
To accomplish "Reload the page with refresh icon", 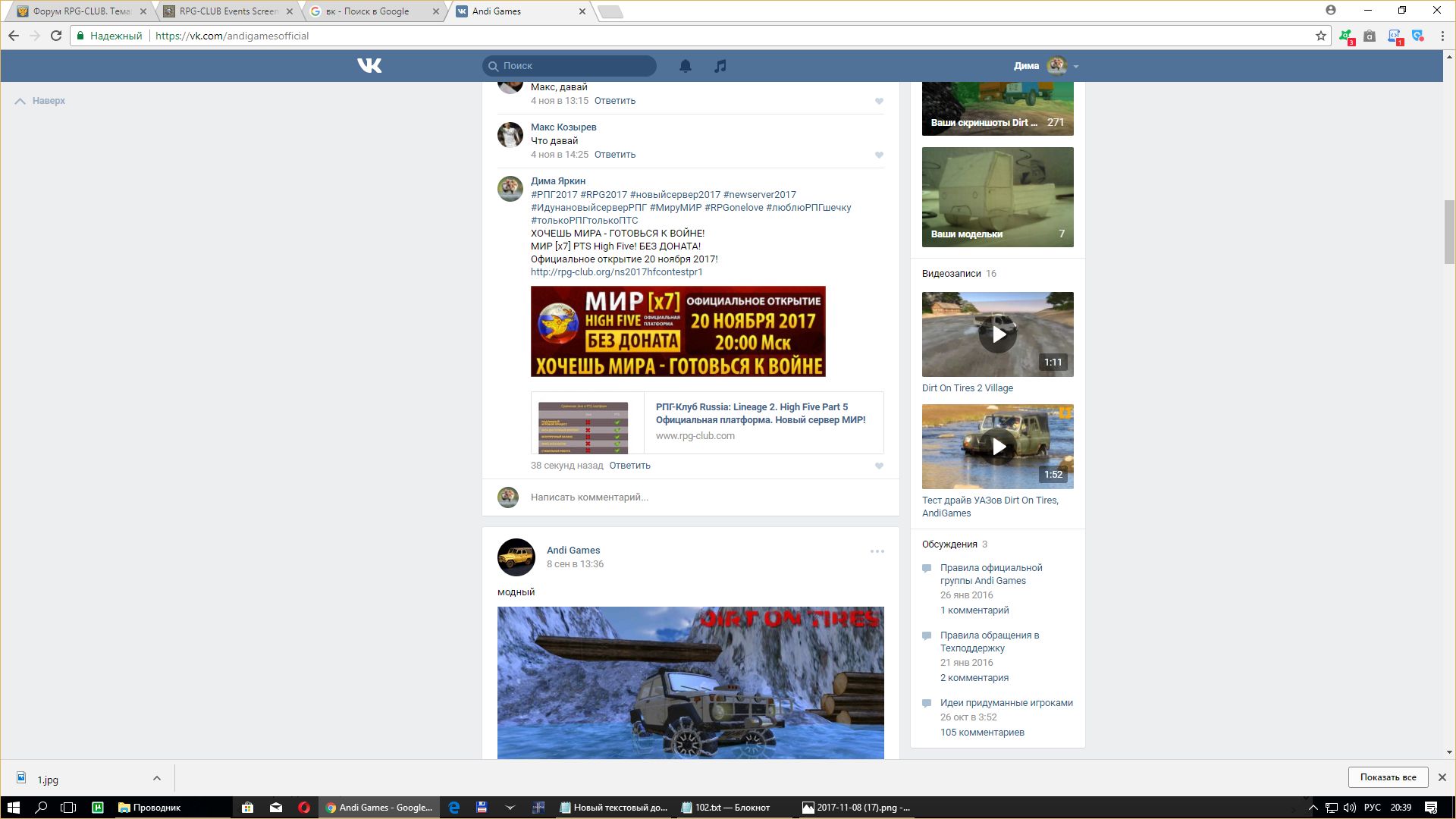I will (56, 36).
